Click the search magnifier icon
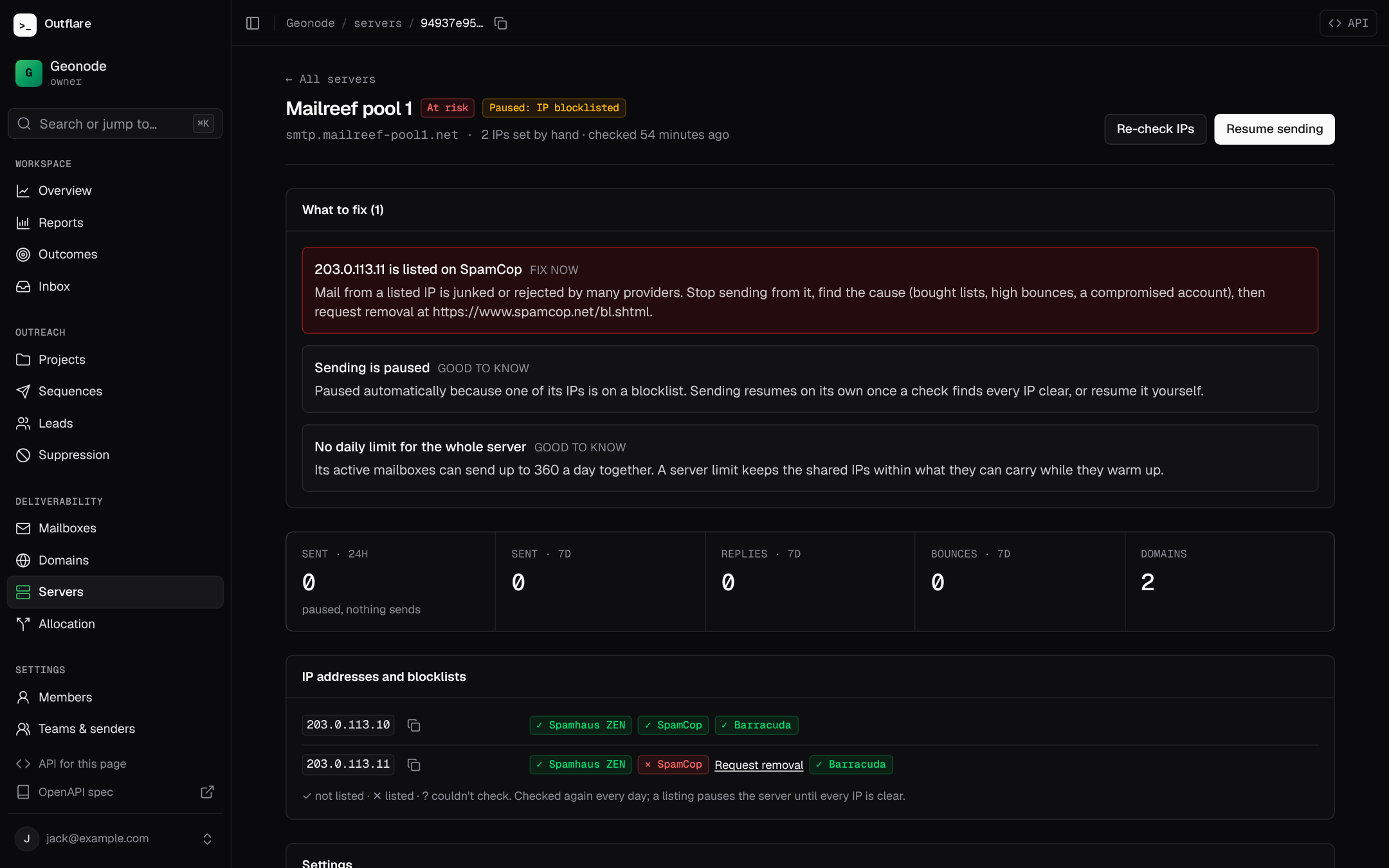Screen dimensions: 1389x868 24,123
